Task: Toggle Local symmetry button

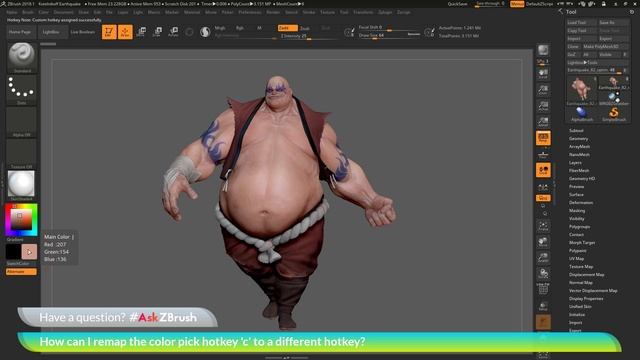Action: pyautogui.click(x=543, y=186)
